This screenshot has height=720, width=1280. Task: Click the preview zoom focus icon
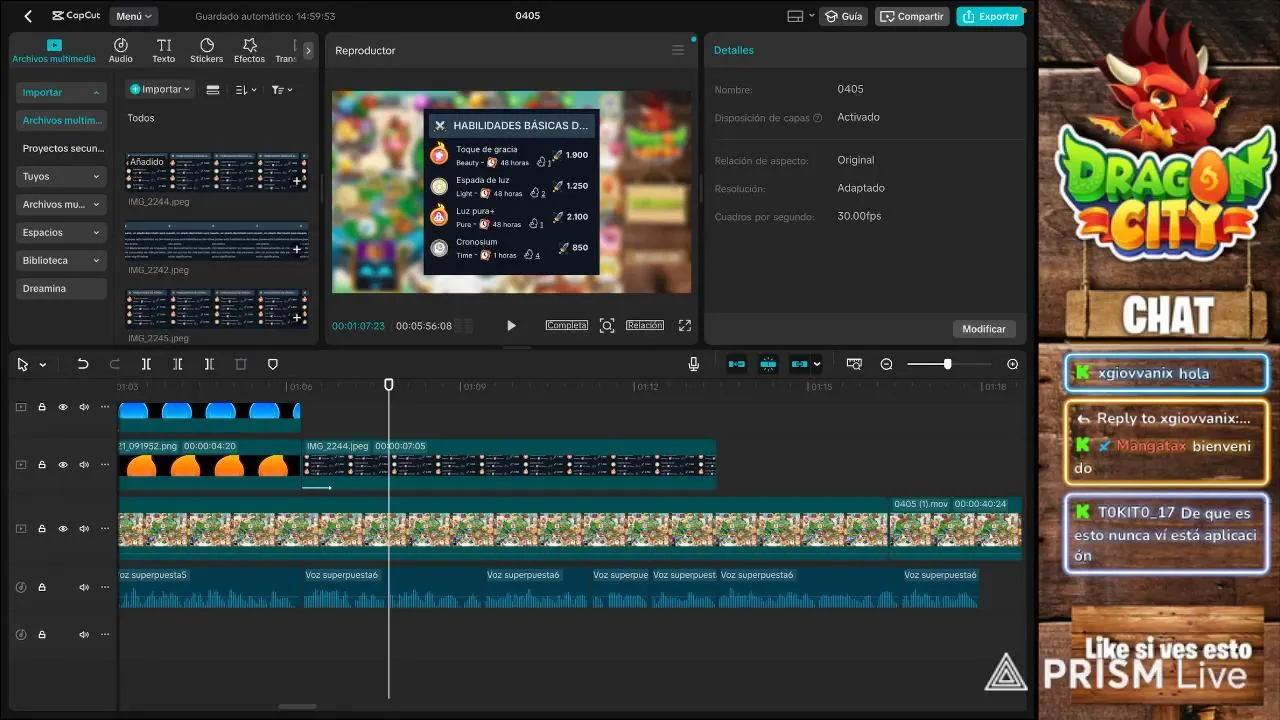[x=607, y=325]
